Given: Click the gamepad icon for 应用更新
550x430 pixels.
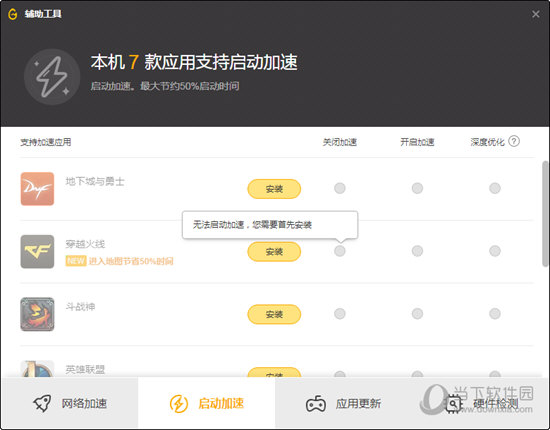Looking at the screenshot, I should point(316,404).
